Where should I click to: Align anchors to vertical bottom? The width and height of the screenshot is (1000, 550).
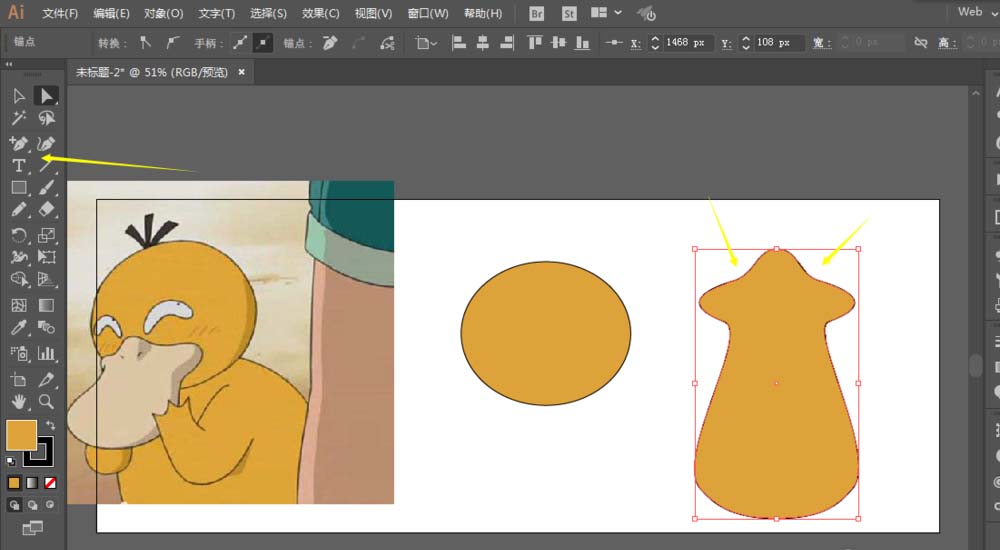(x=582, y=43)
